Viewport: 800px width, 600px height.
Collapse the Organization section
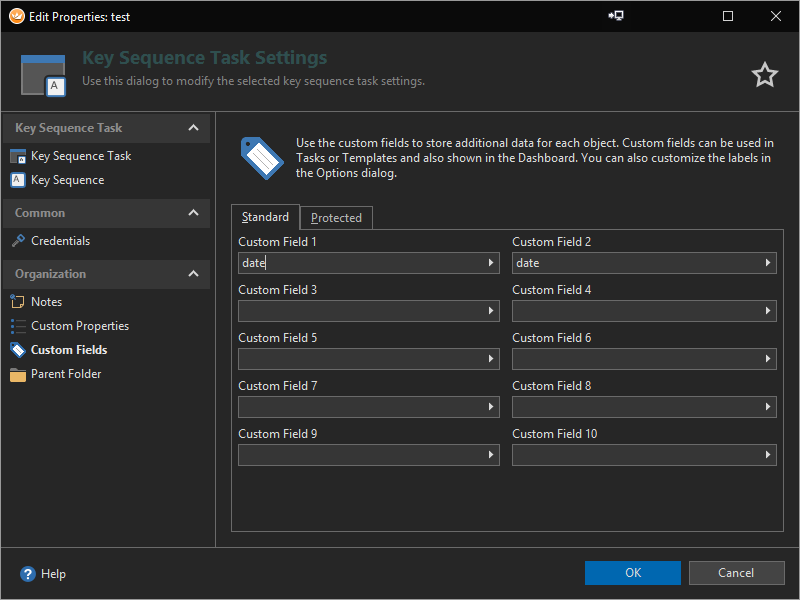(193, 274)
